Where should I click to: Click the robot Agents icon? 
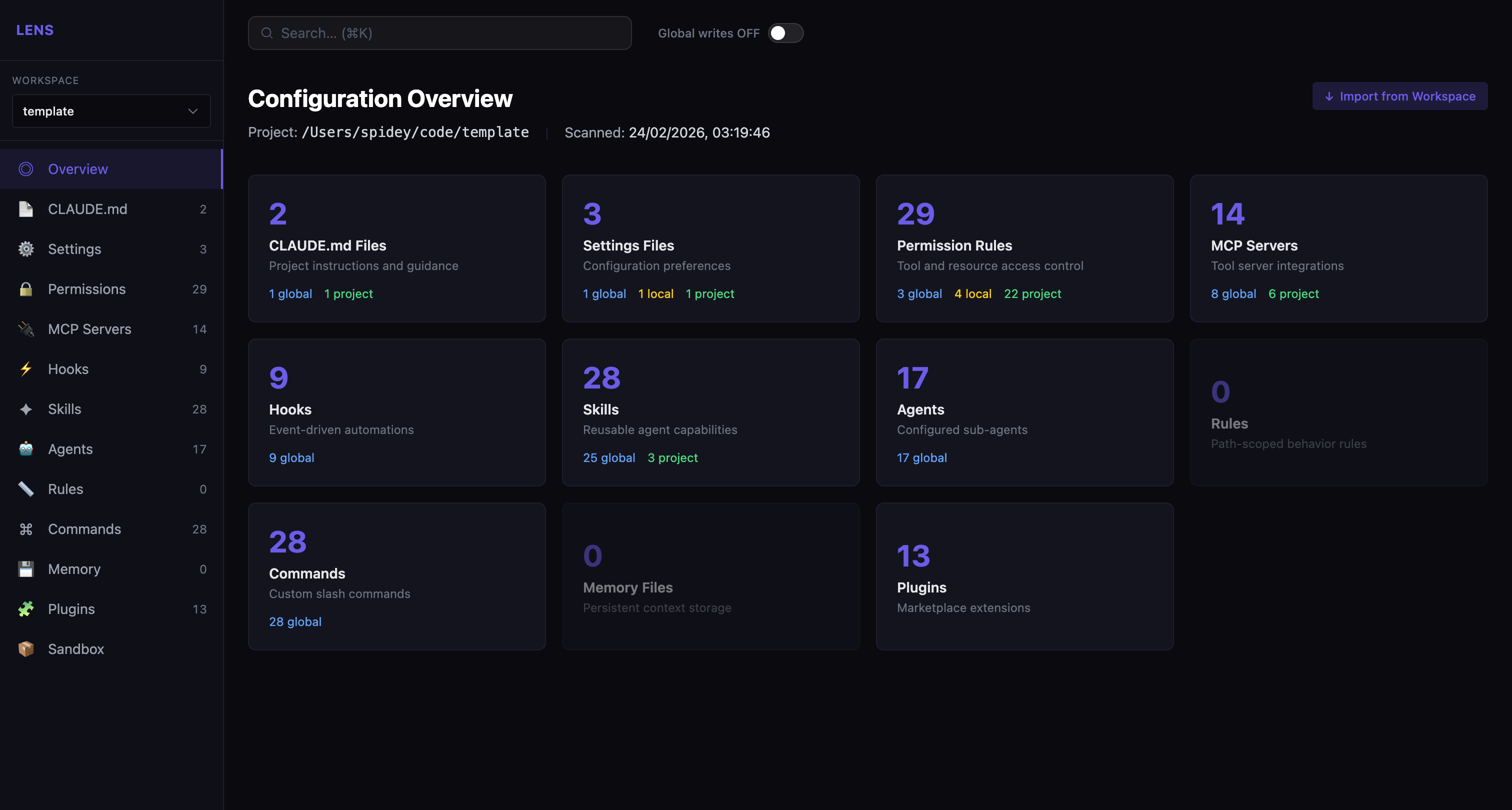click(26, 449)
